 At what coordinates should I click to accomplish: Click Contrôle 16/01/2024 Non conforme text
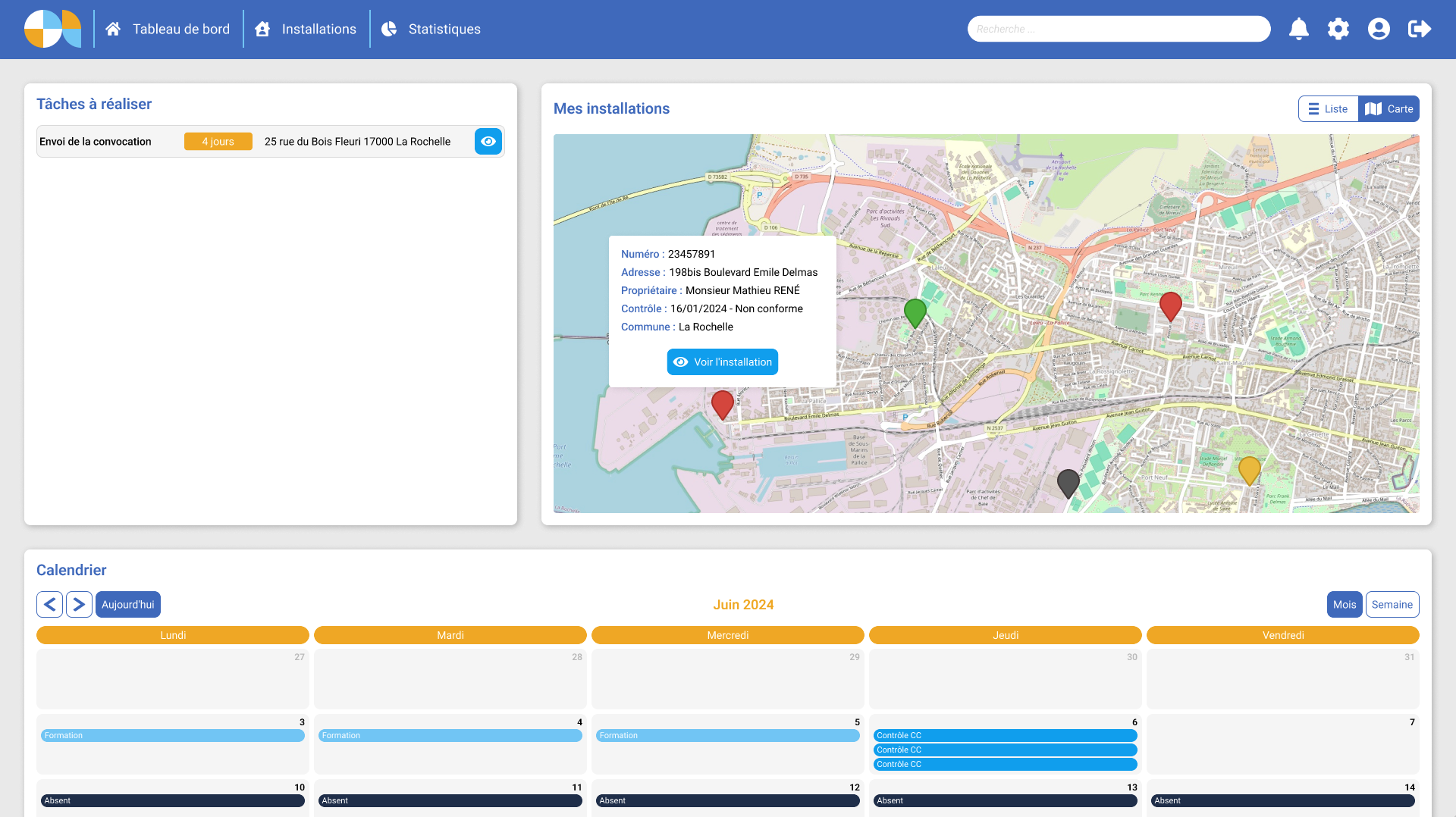(712, 308)
